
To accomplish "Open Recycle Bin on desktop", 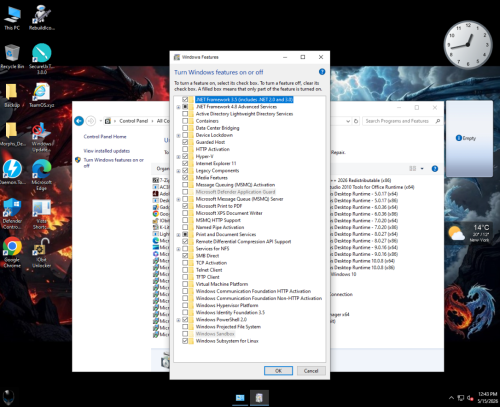I will 12,57.
